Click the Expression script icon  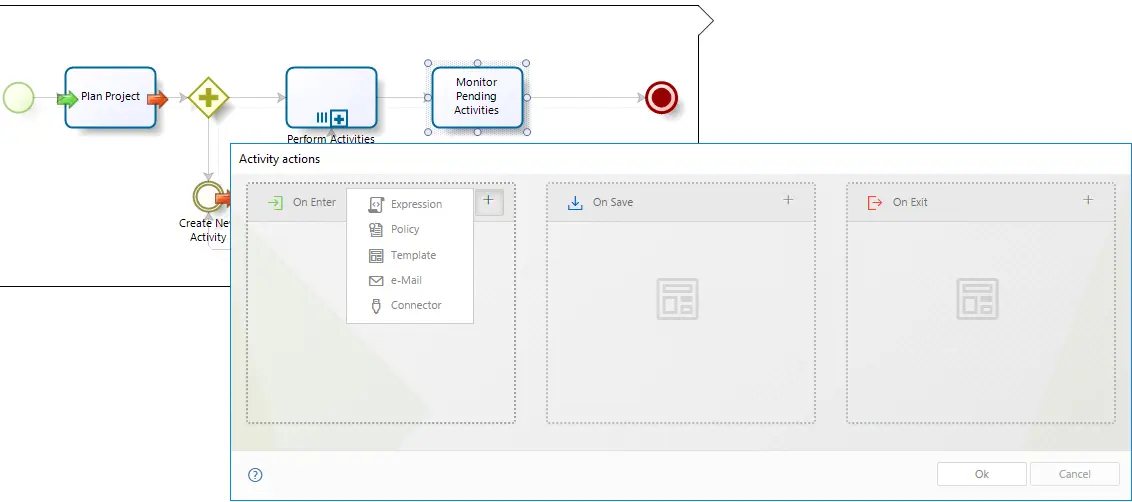click(x=375, y=204)
